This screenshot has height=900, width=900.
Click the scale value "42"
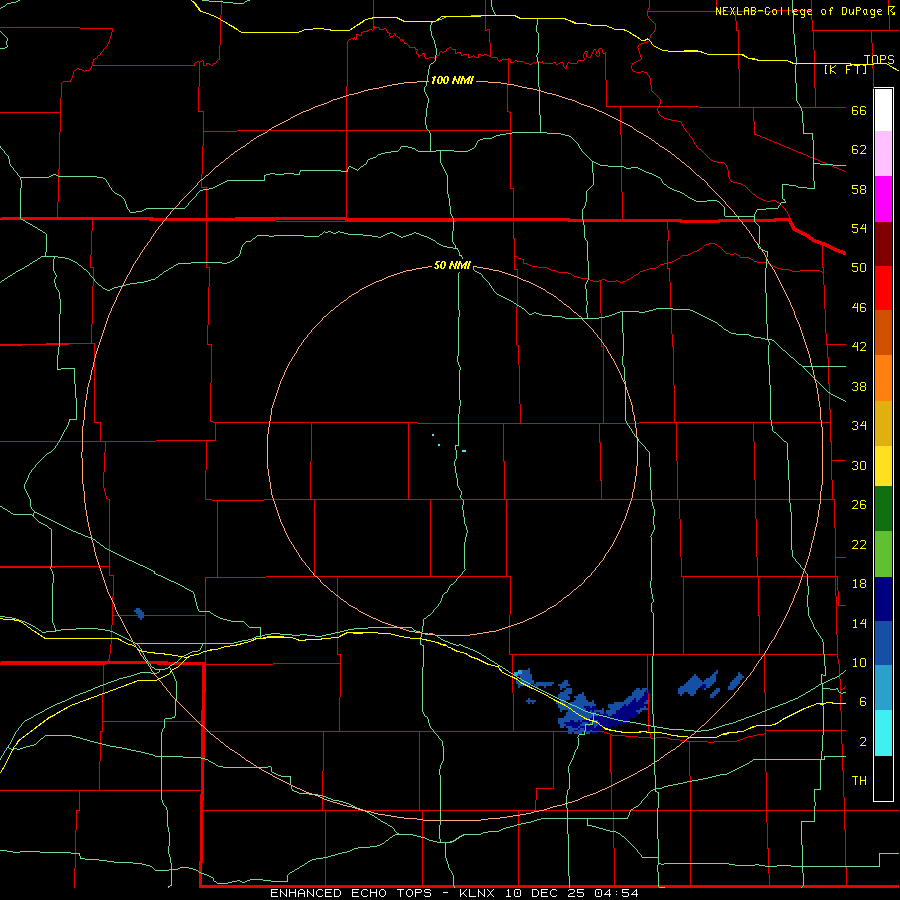859,347
